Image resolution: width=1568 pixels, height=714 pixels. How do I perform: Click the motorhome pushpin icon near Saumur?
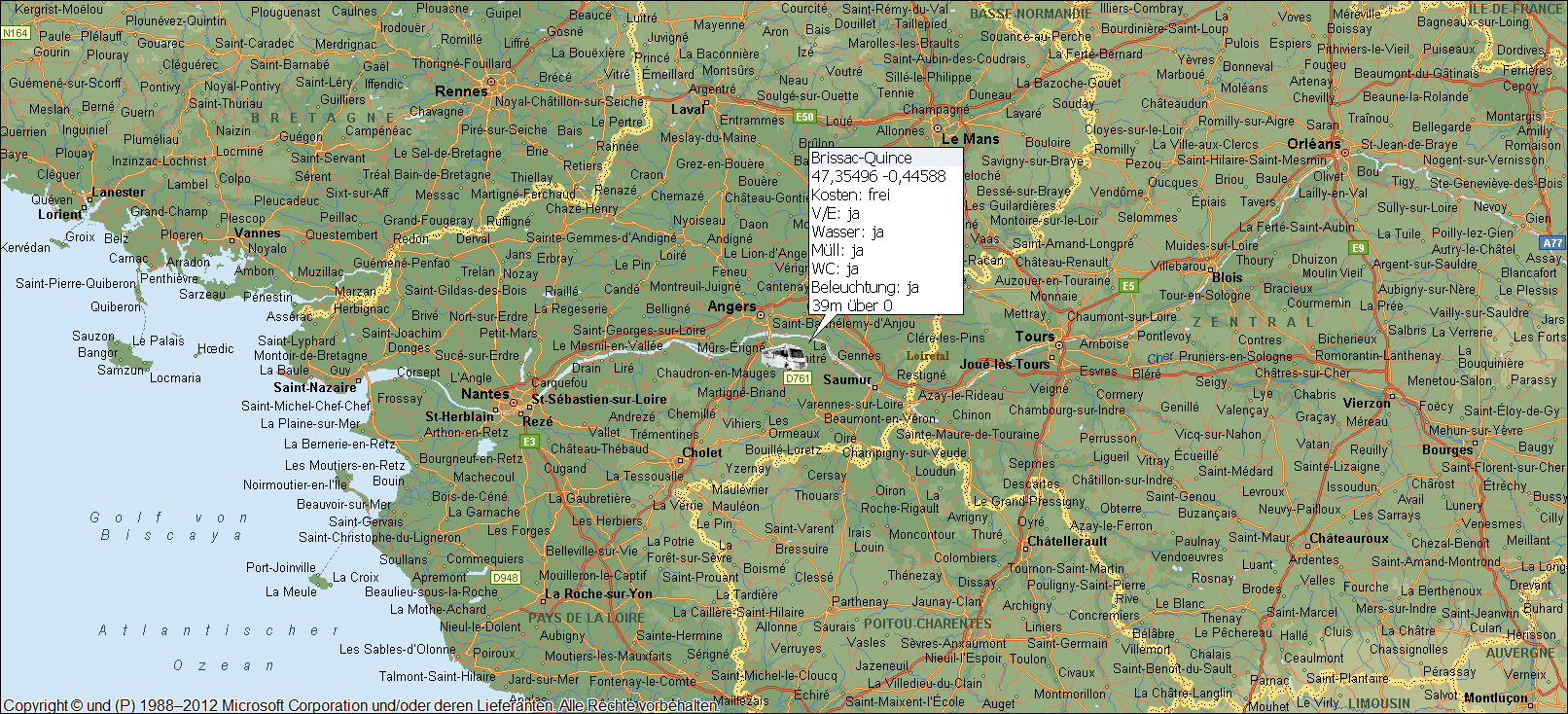pos(783,357)
